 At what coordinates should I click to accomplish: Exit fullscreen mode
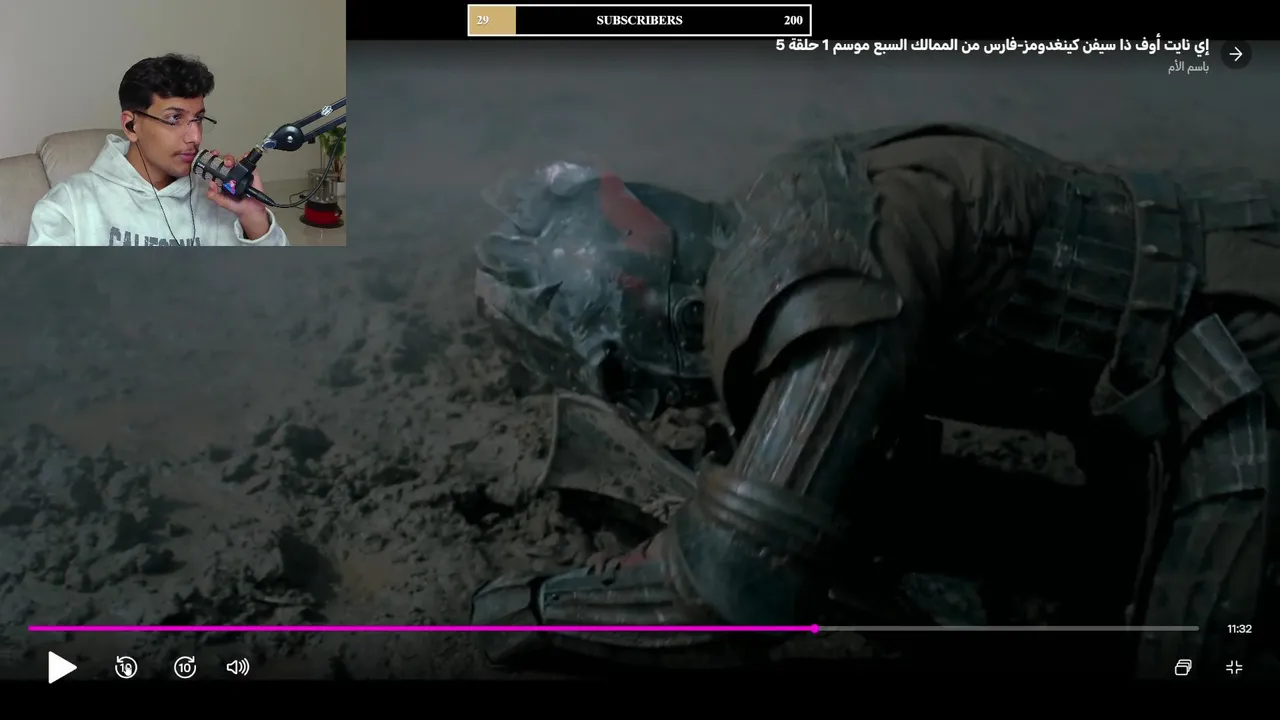point(1234,667)
